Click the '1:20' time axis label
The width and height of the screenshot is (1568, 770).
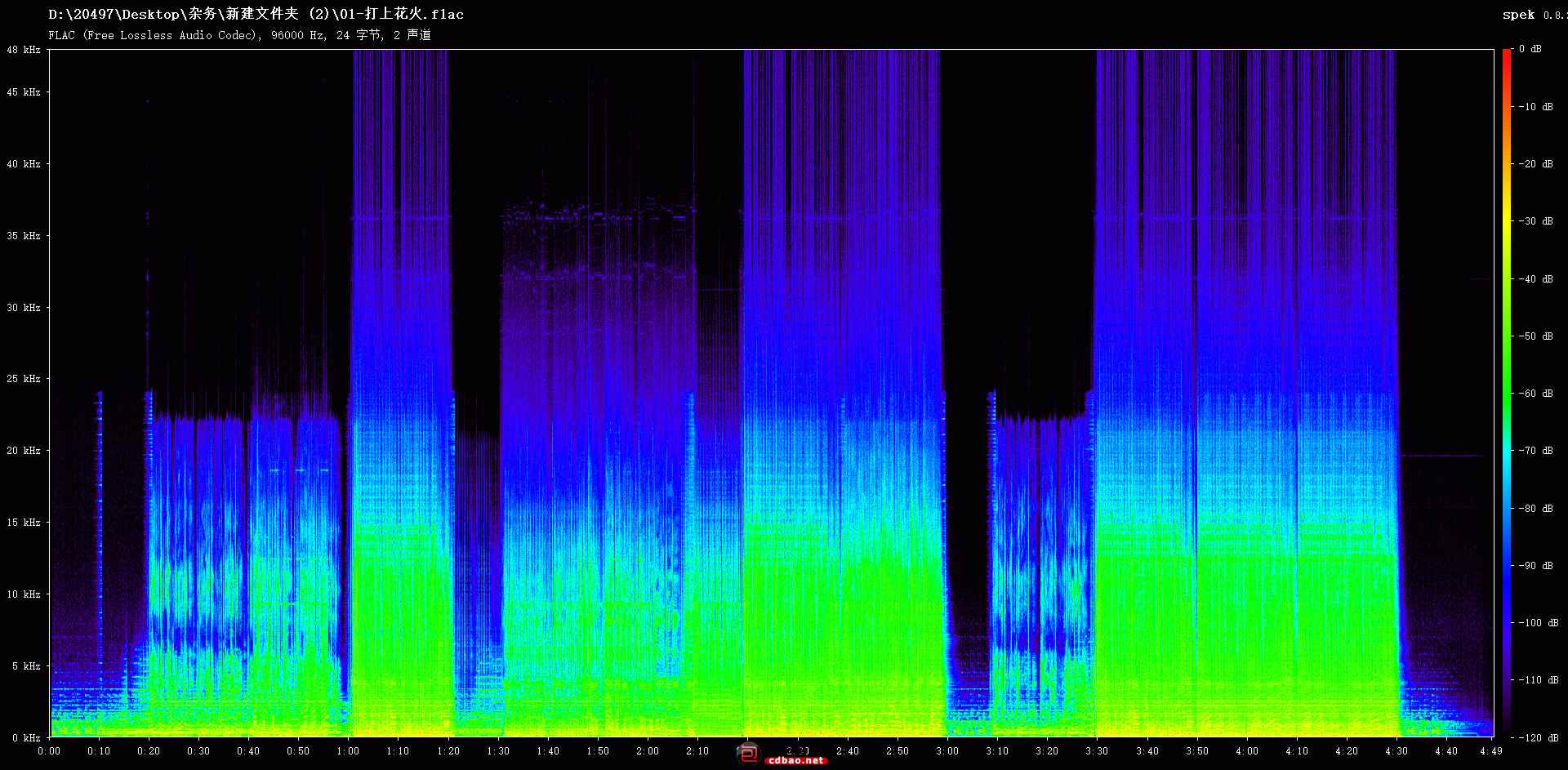coord(448,751)
